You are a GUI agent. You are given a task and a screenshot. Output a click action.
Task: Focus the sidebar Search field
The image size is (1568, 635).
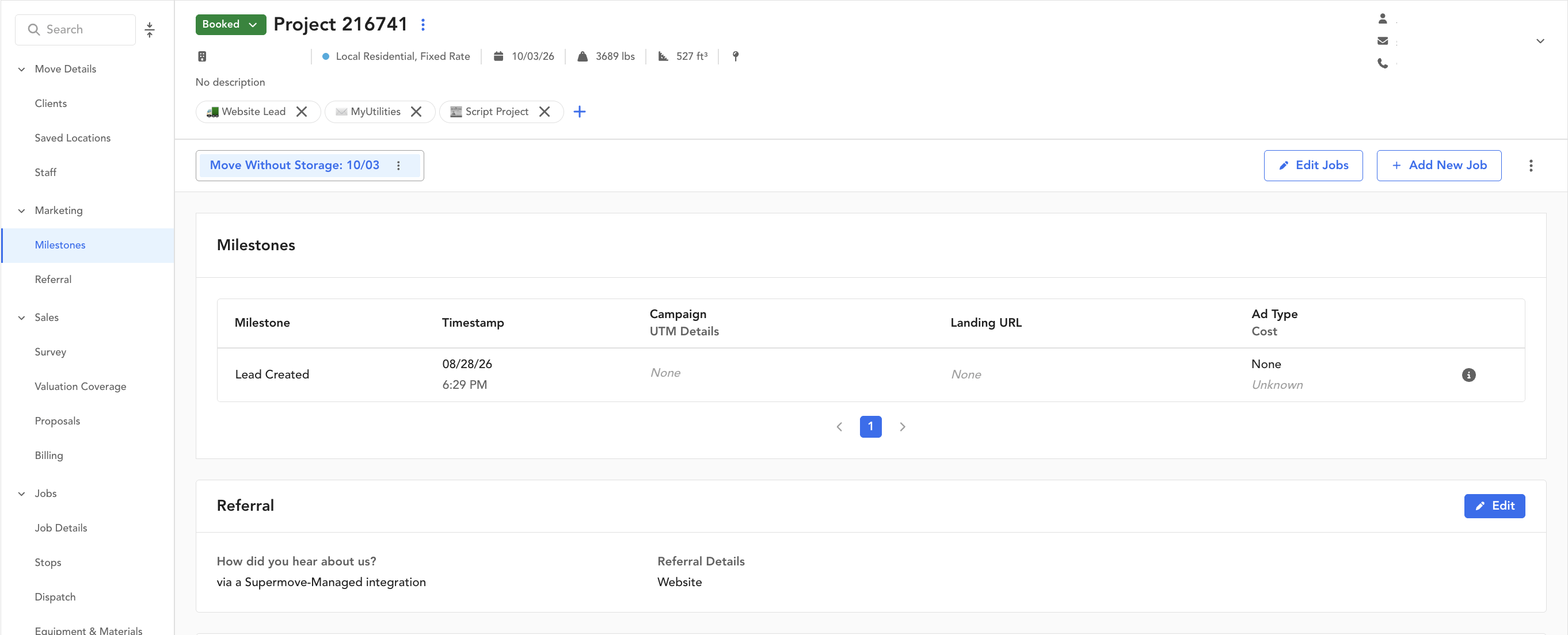(x=75, y=30)
